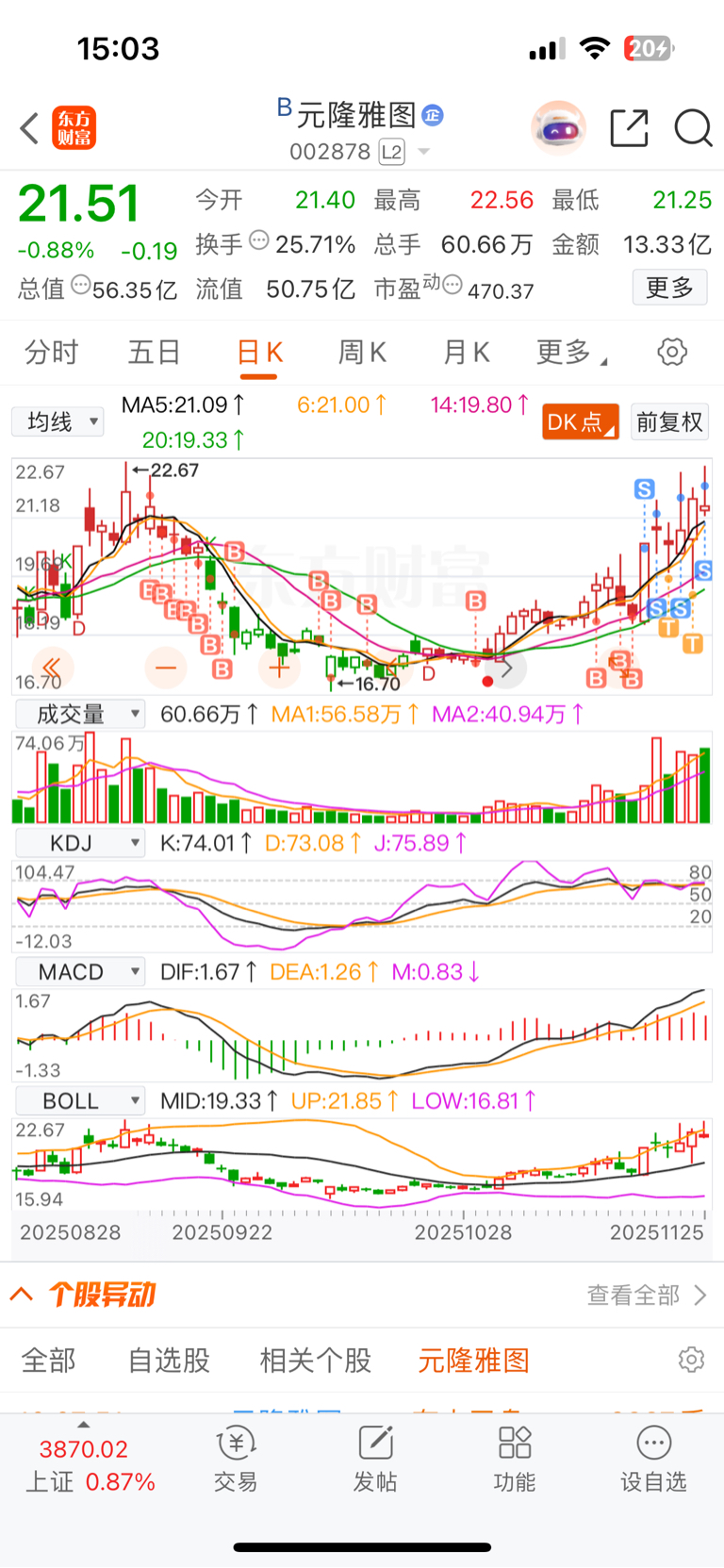Tap the 市盈 info smiley icon
Viewport: 724px width, 1568px height.
452,285
